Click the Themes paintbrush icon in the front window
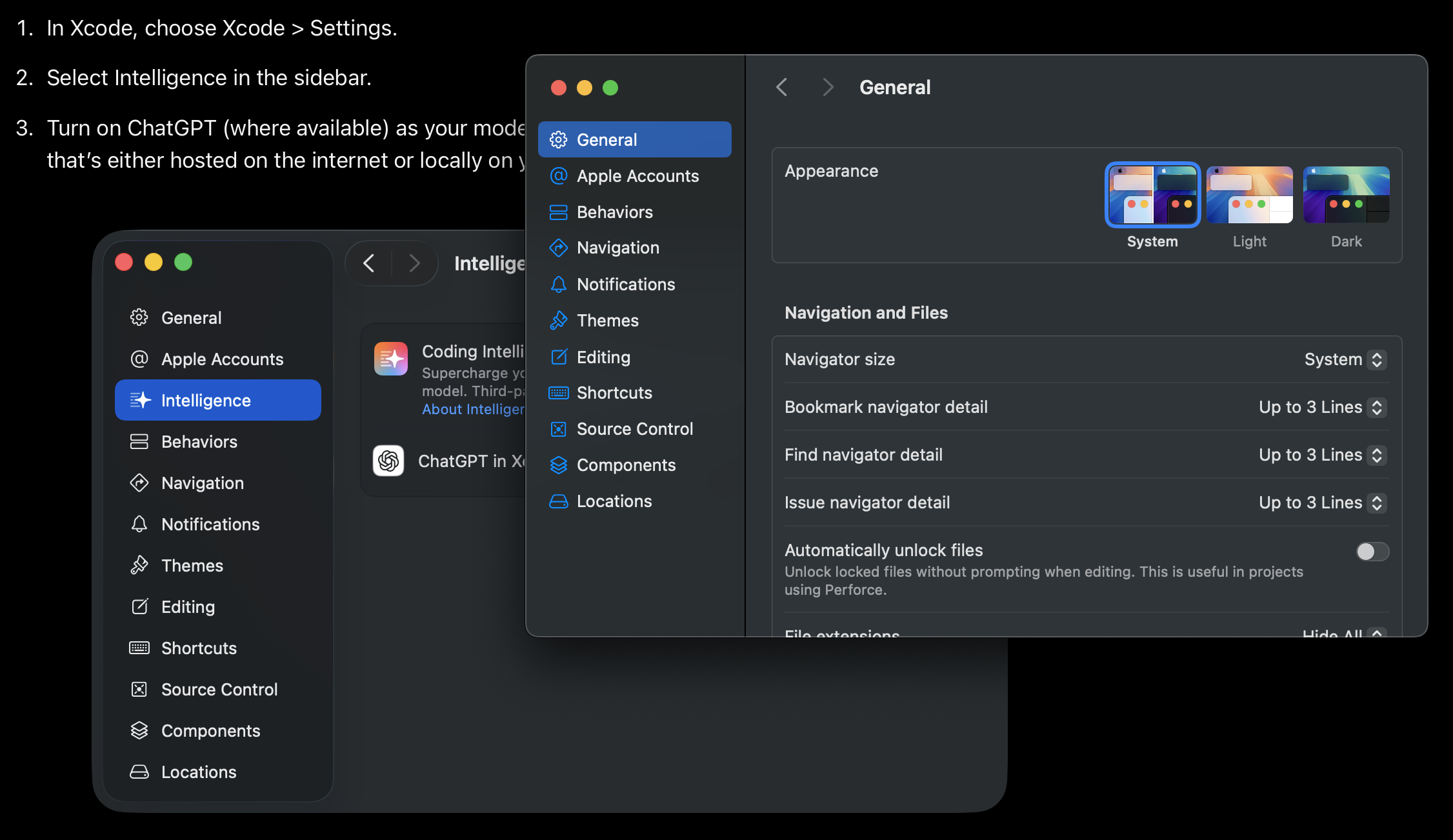1453x840 pixels. (558, 321)
